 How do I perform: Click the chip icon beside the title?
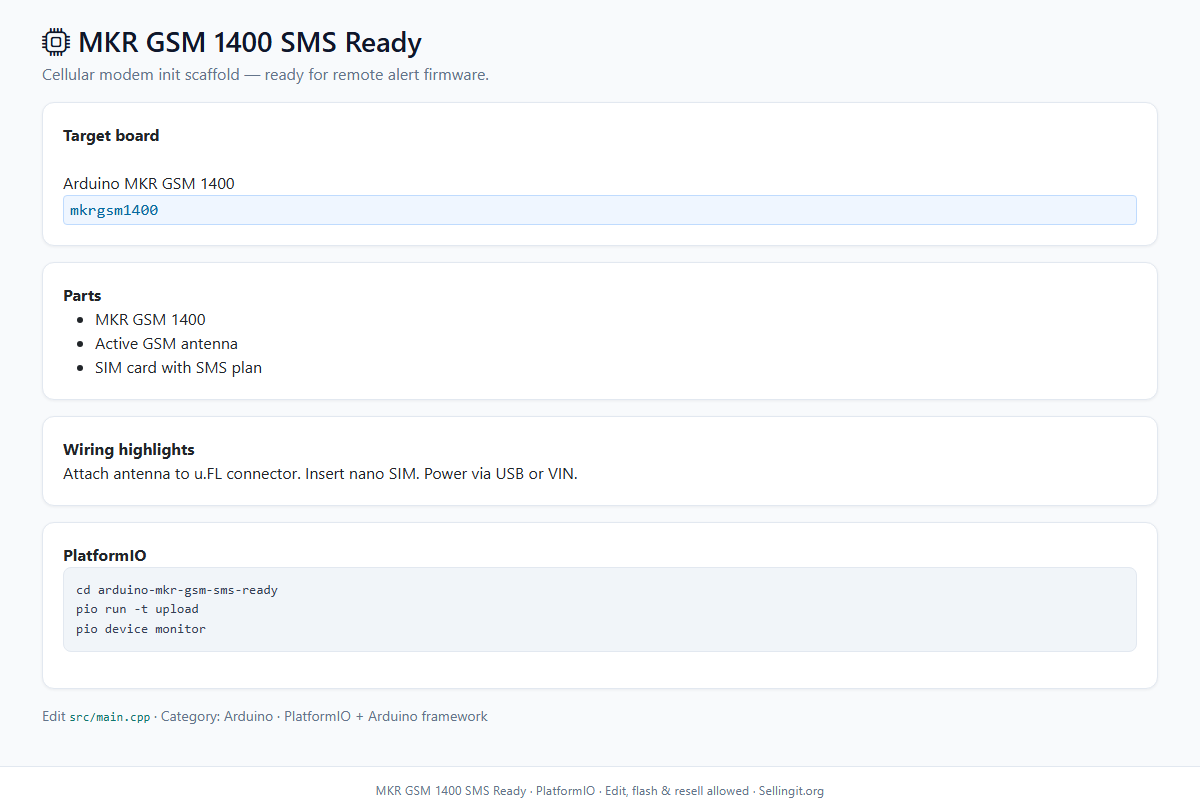pyautogui.click(x=56, y=42)
